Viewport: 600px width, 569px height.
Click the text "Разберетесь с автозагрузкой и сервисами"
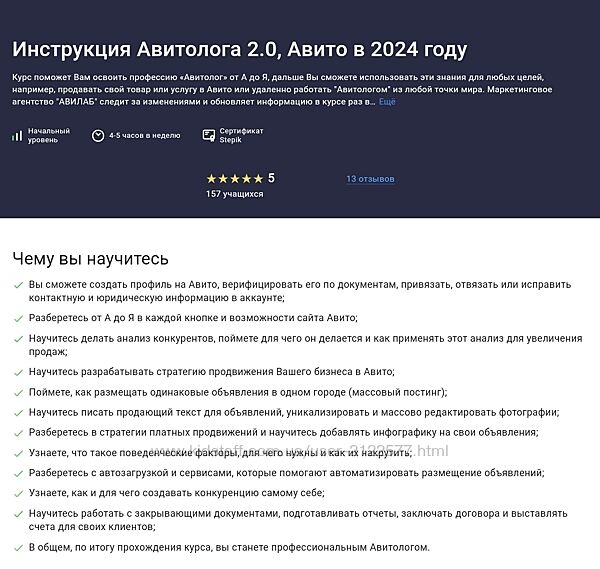click(x=130, y=473)
